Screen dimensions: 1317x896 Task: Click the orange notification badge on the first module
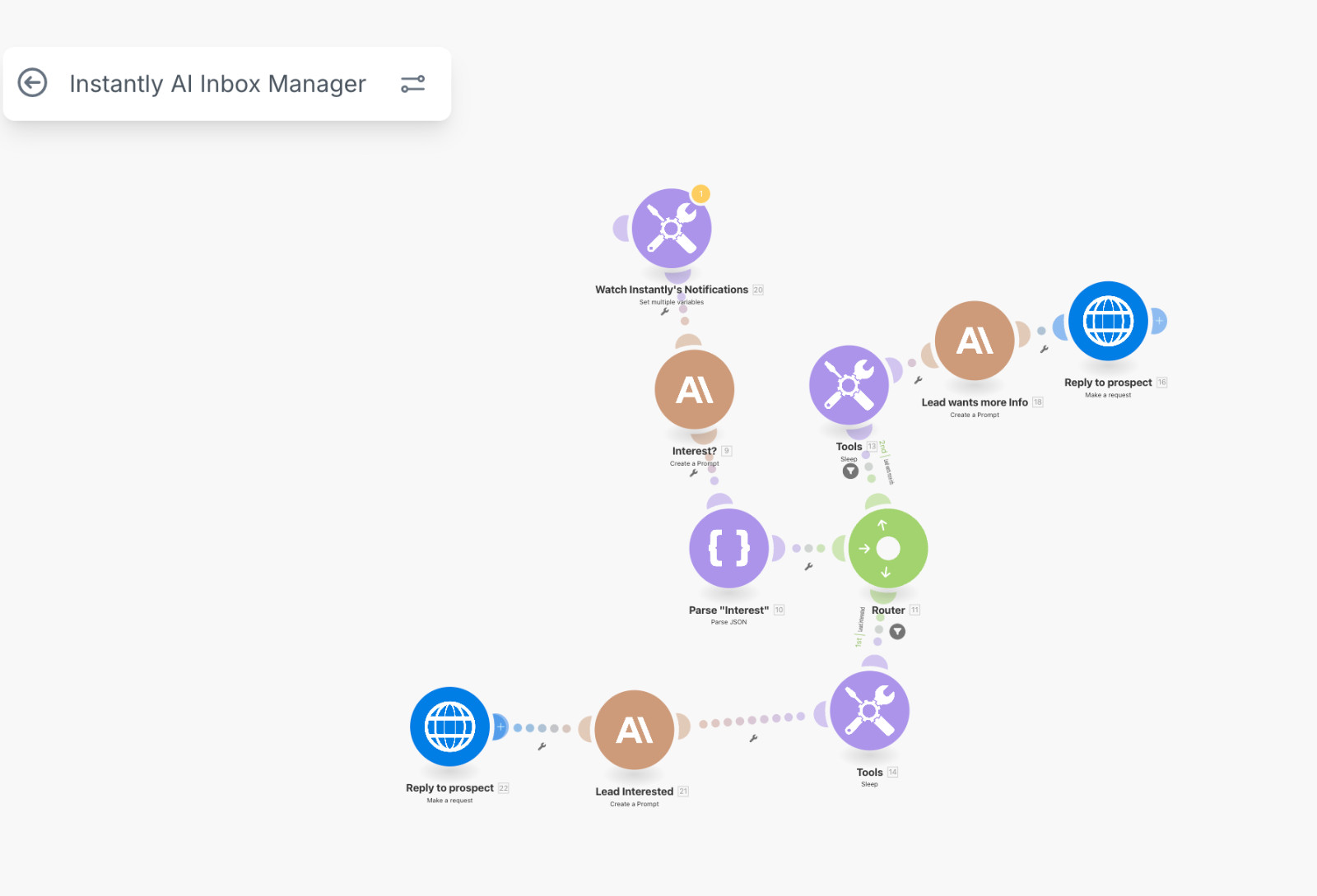[x=700, y=194]
